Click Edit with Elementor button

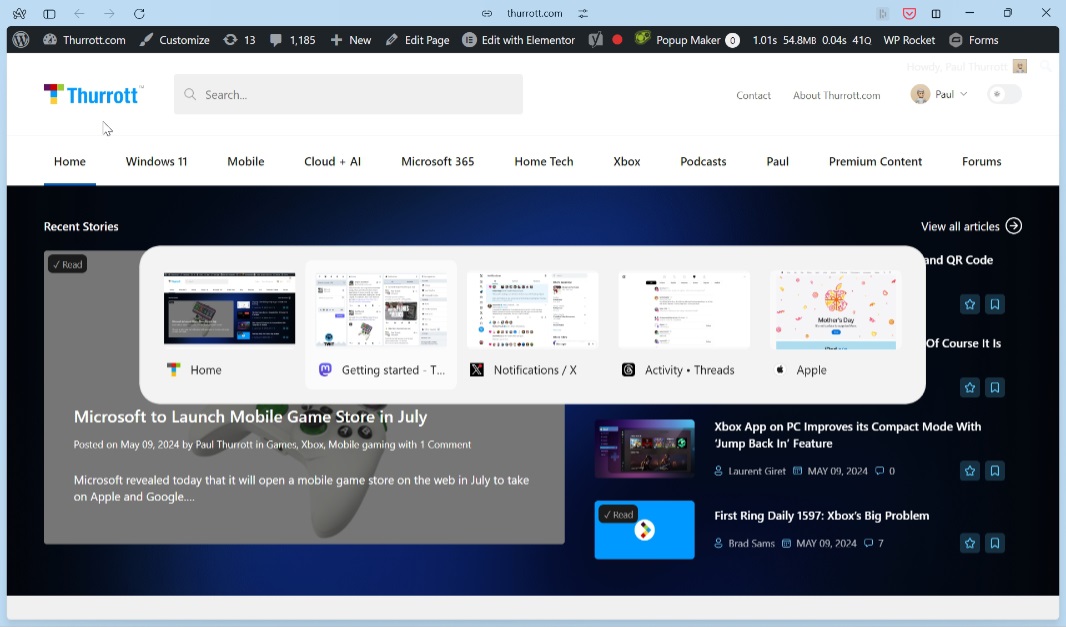click(519, 40)
